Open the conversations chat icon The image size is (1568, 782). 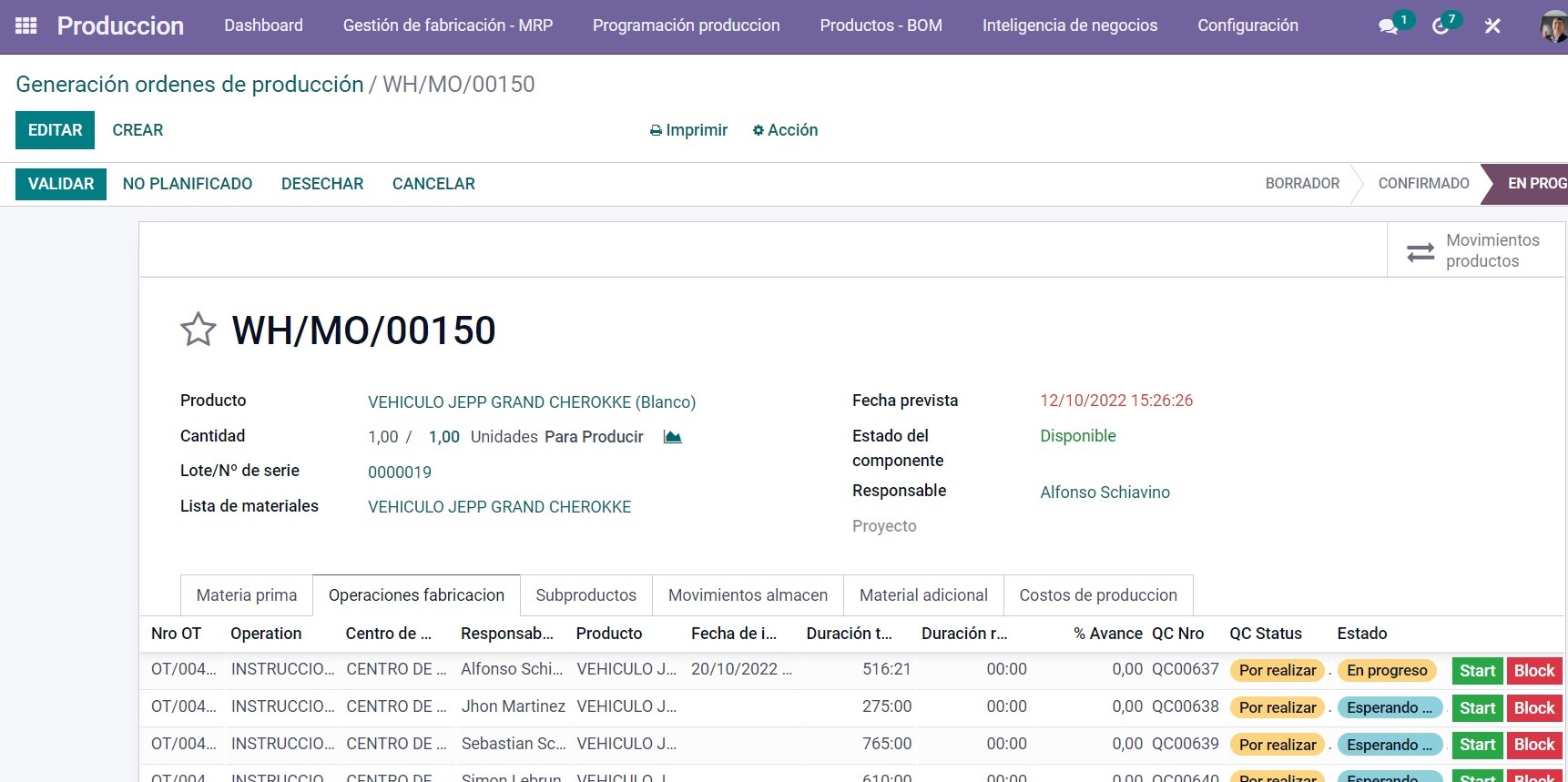[1388, 26]
